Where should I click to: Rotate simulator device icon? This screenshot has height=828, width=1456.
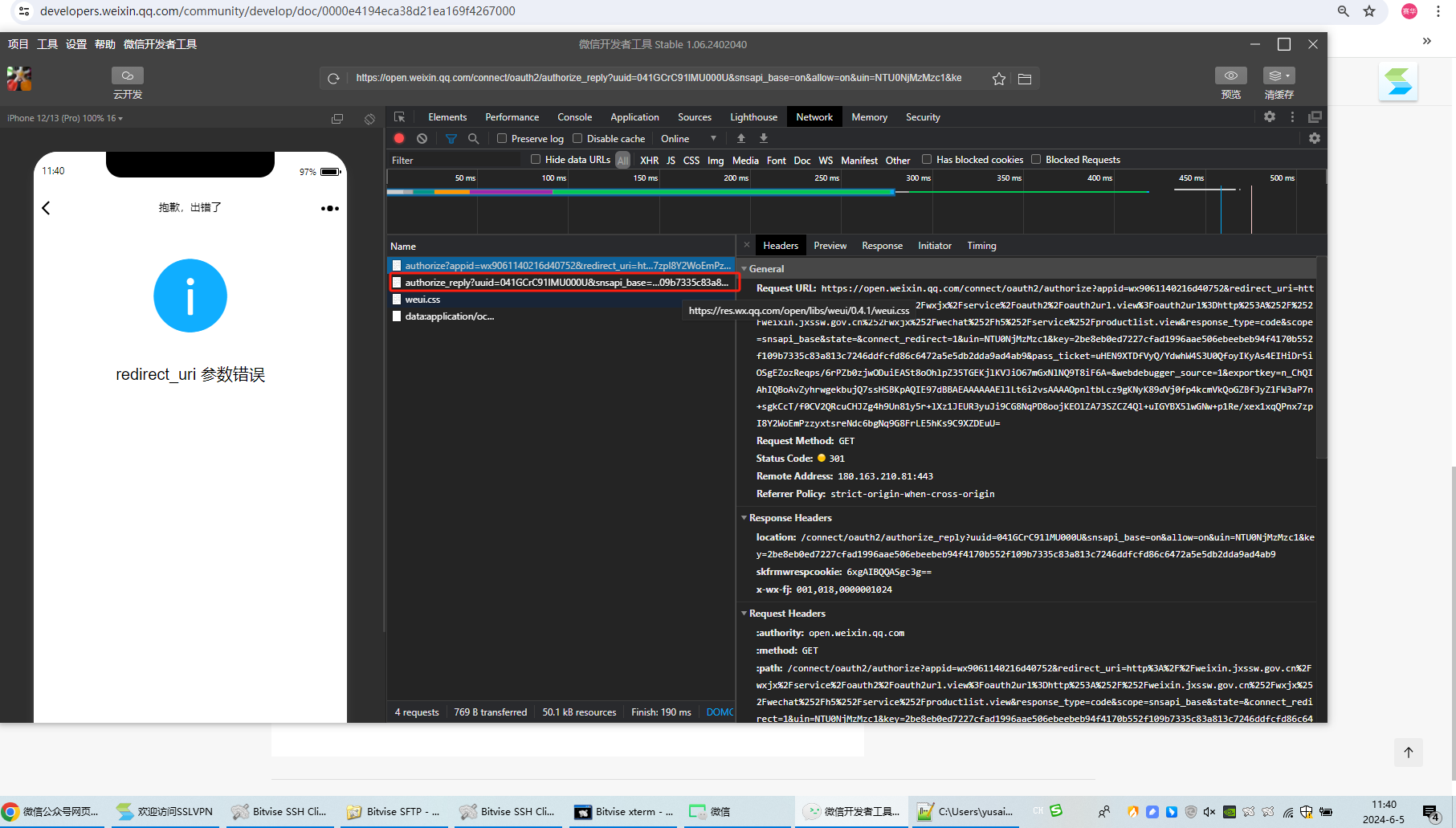[x=369, y=119]
